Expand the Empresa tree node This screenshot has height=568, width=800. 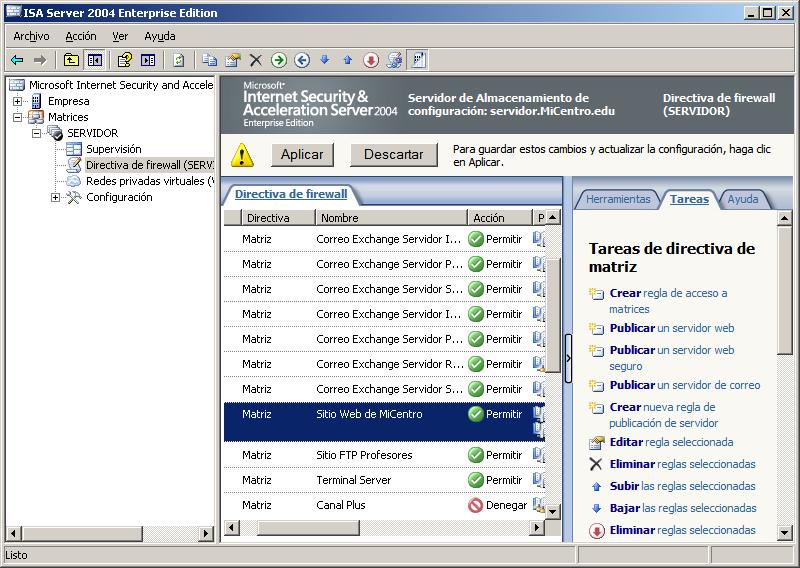pos(17,101)
